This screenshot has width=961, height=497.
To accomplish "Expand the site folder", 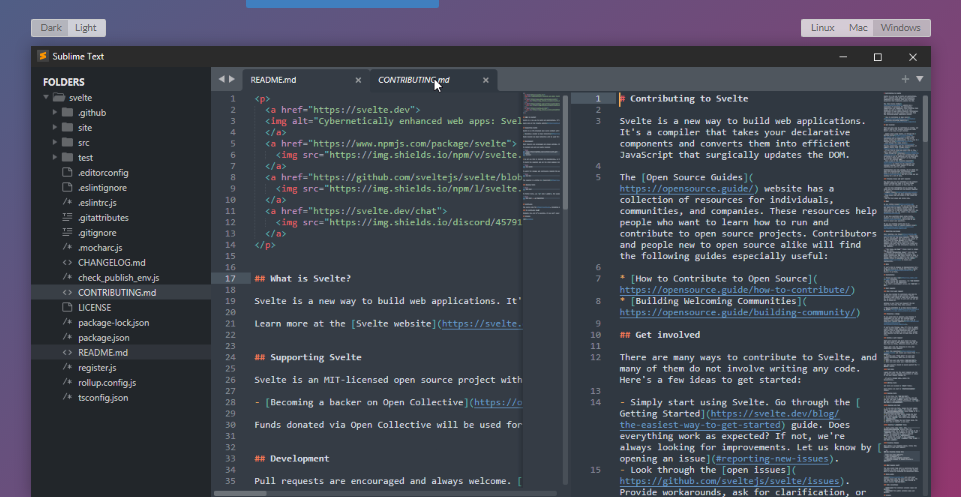I will 55,127.
